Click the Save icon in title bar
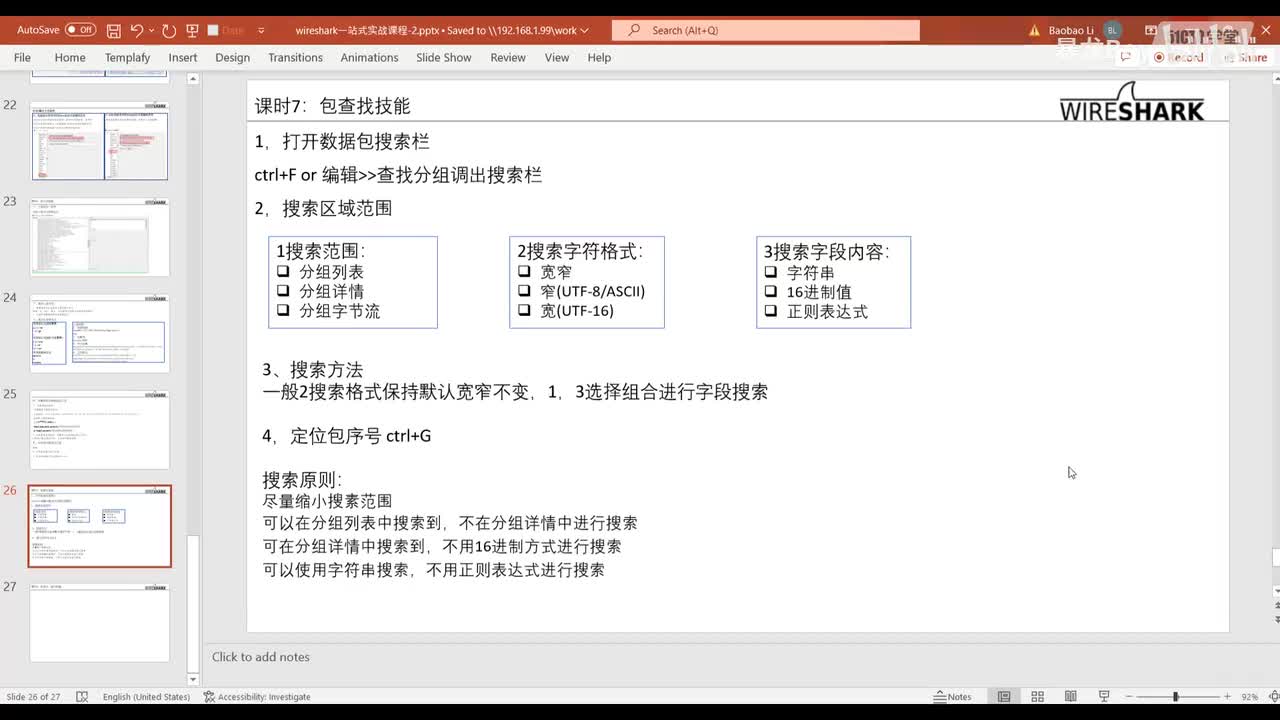 click(113, 31)
